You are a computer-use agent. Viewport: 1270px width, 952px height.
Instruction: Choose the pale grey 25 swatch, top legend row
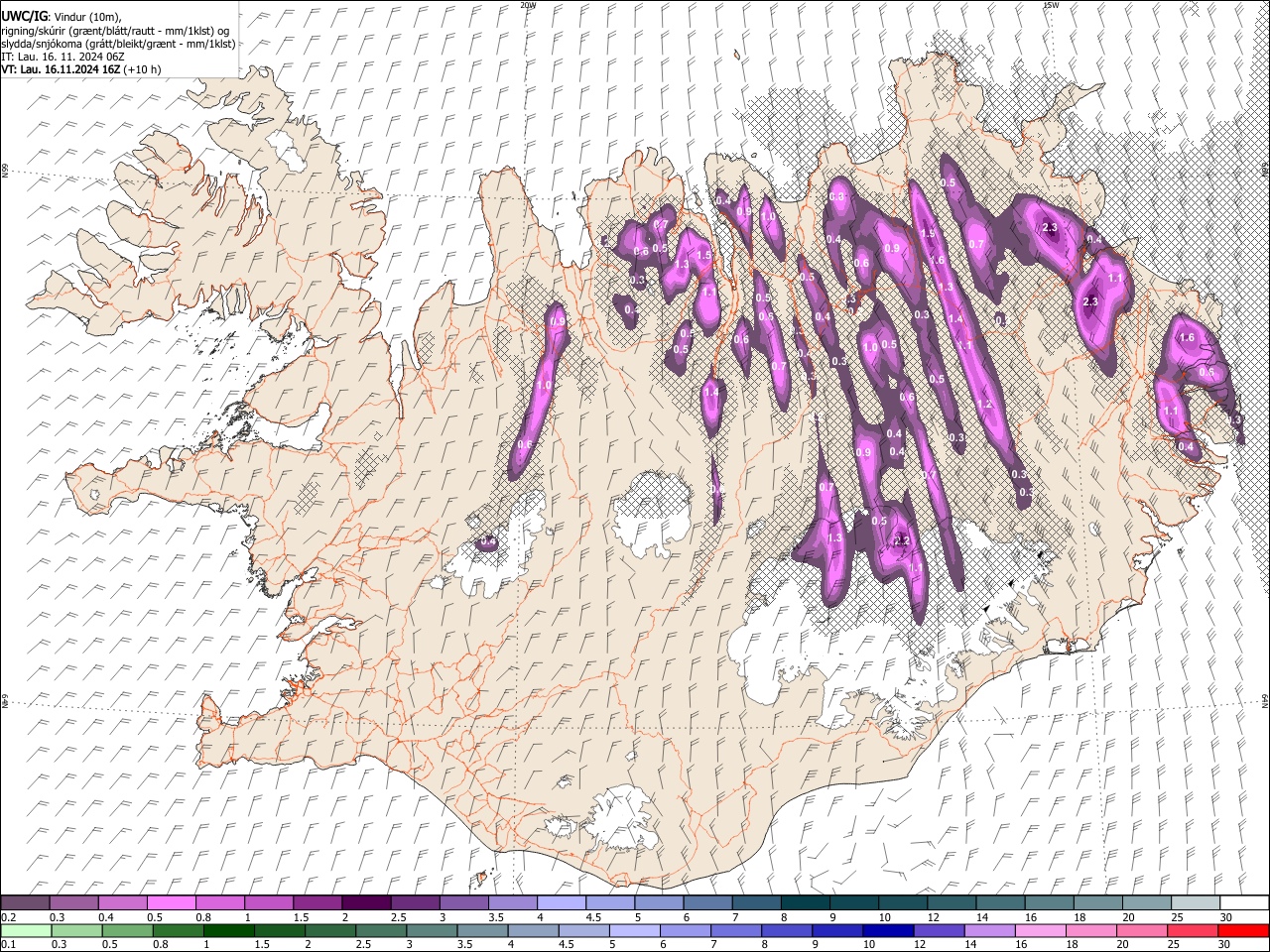coord(1195,902)
